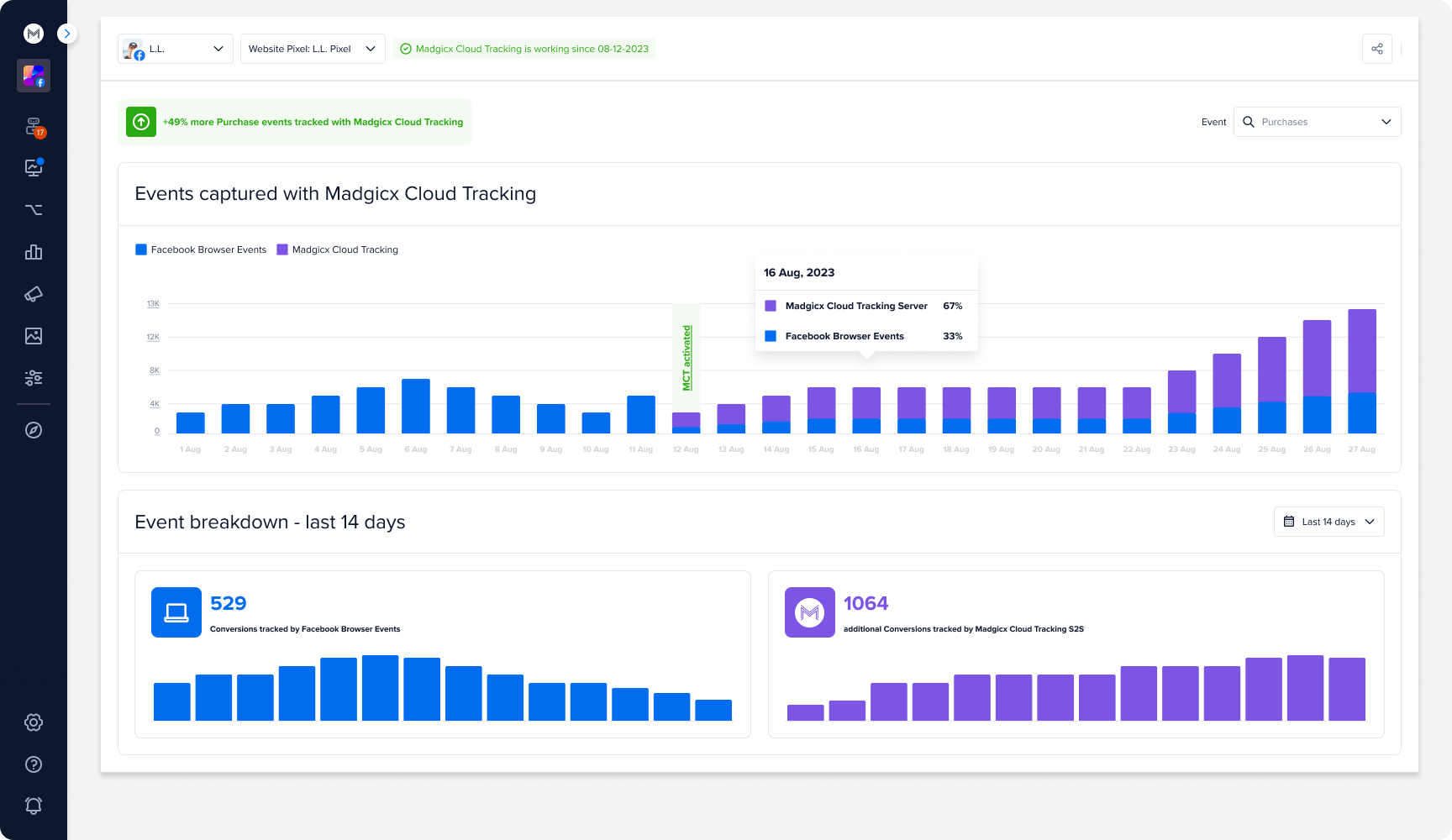Viewport: 1452px width, 840px height.
Task: Open the L.L. account dropdown
Action: [175, 49]
